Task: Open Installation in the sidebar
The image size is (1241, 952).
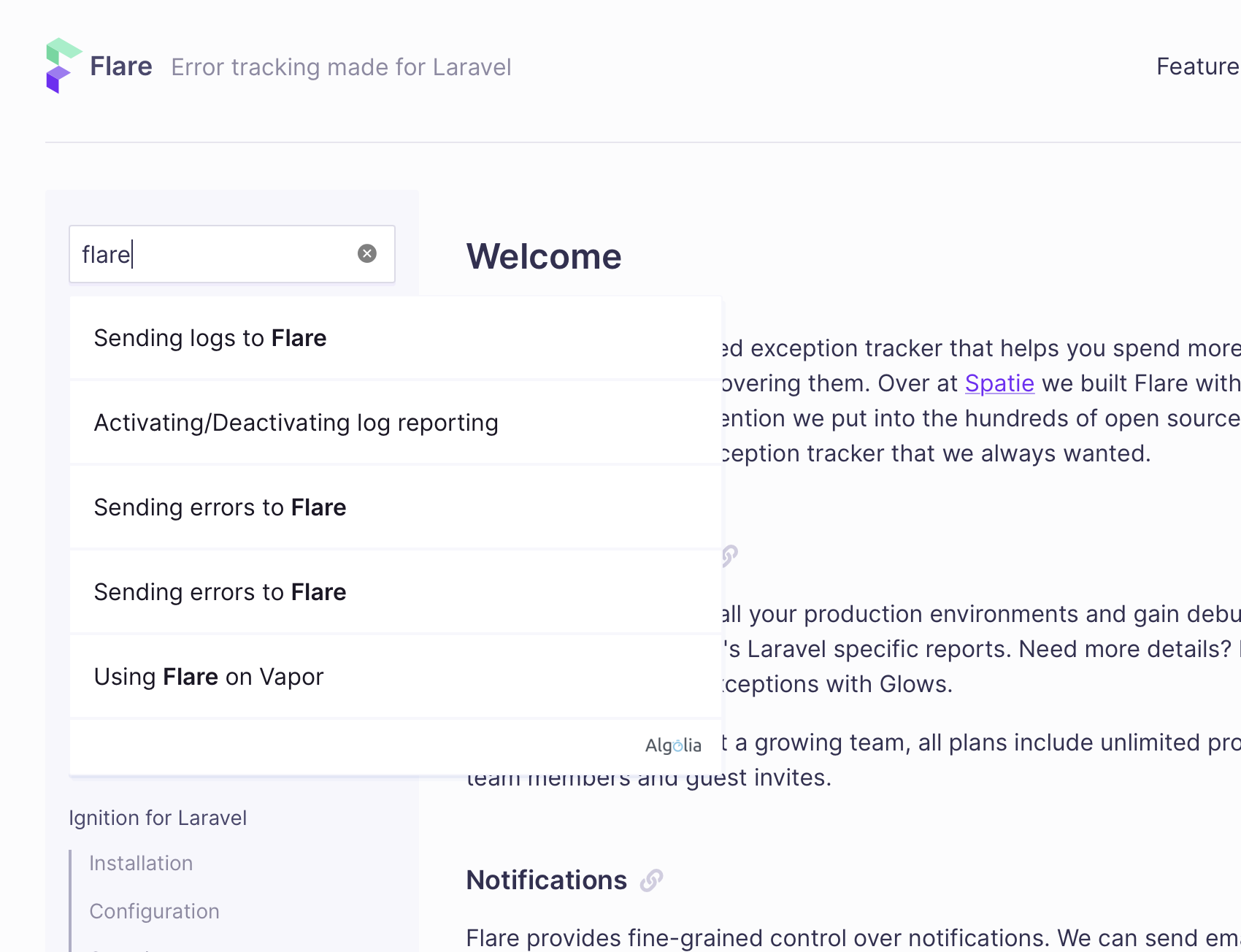Action: pyautogui.click(x=141, y=863)
